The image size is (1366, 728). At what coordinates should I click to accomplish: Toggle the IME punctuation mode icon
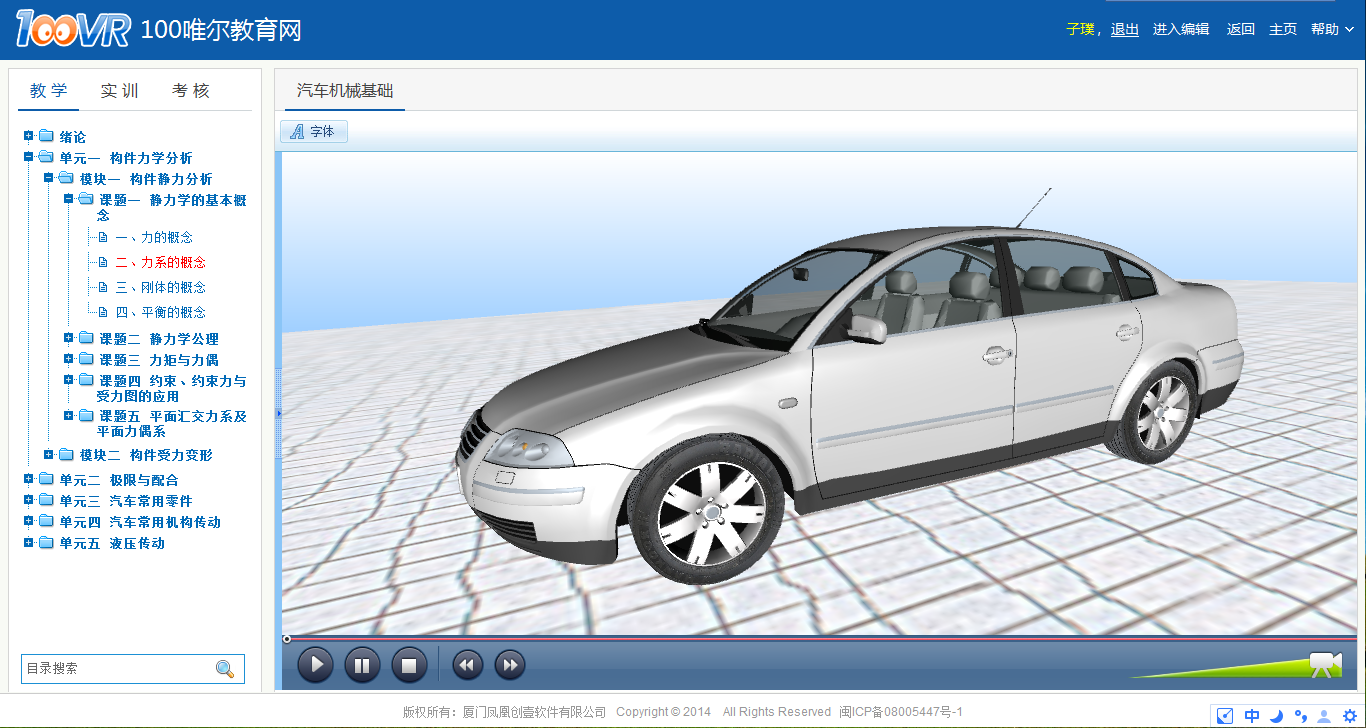tap(1301, 715)
